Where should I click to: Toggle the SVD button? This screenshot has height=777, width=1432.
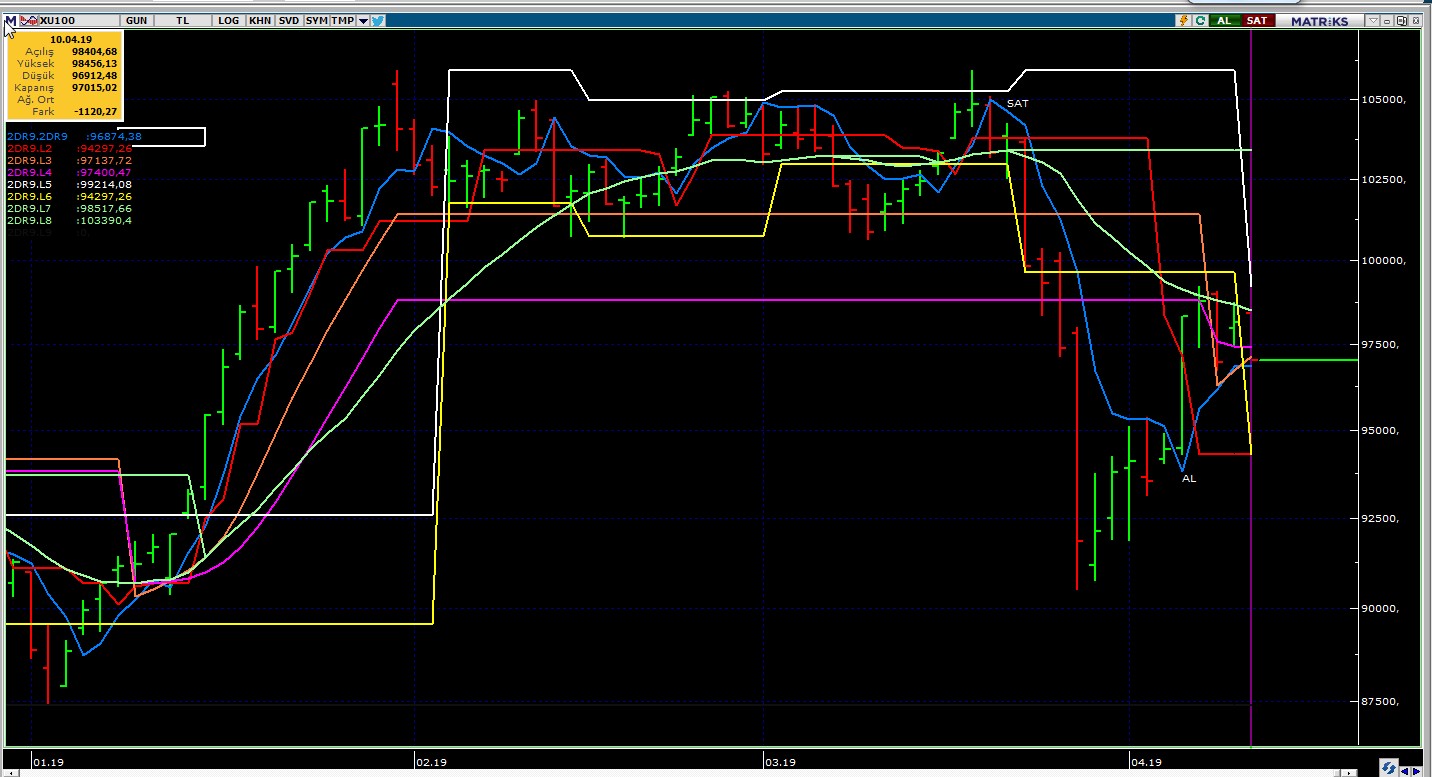click(288, 20)
